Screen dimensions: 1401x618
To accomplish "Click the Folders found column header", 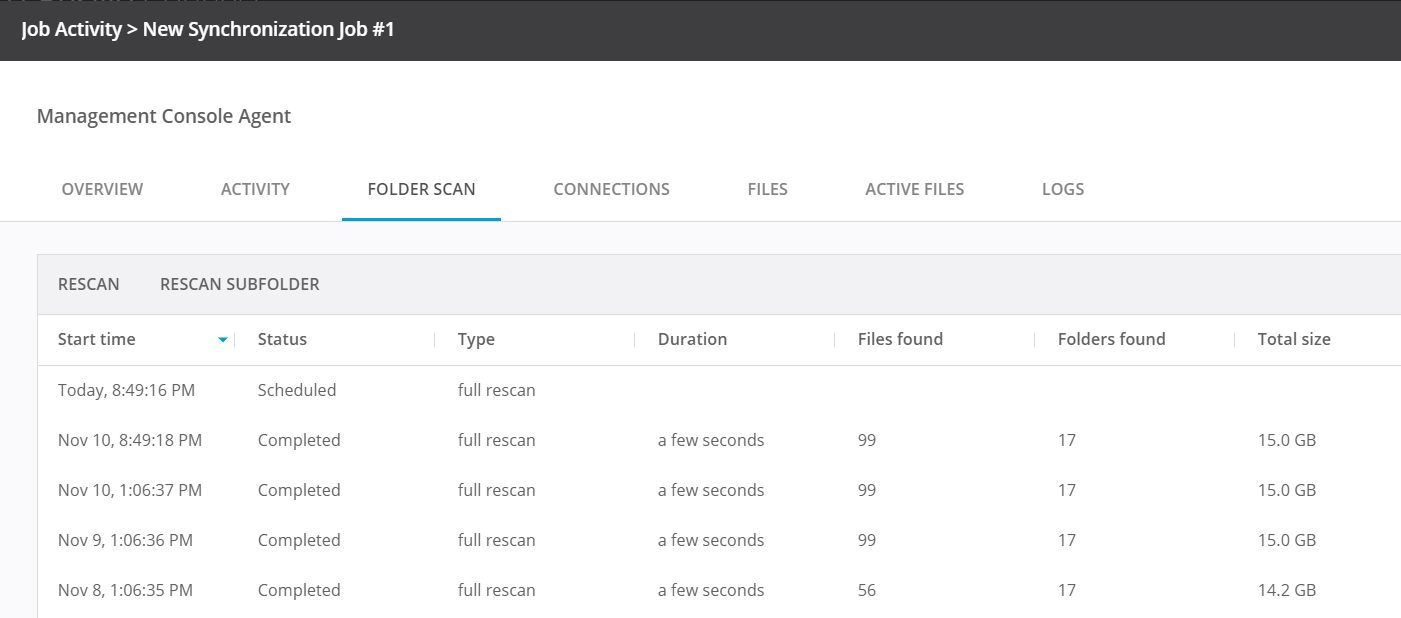I will click(1111, 339).
